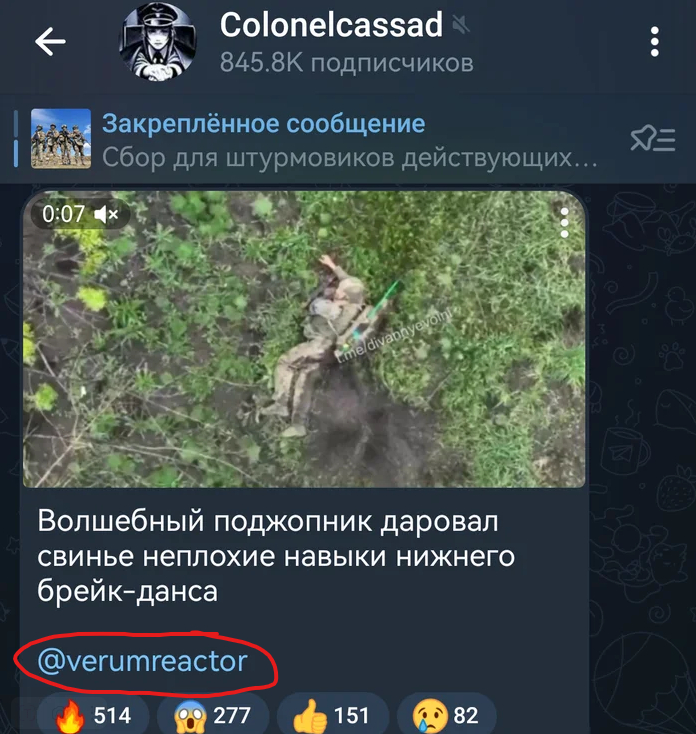
Task: Go back with the left arrow
Action: [50, 42]
